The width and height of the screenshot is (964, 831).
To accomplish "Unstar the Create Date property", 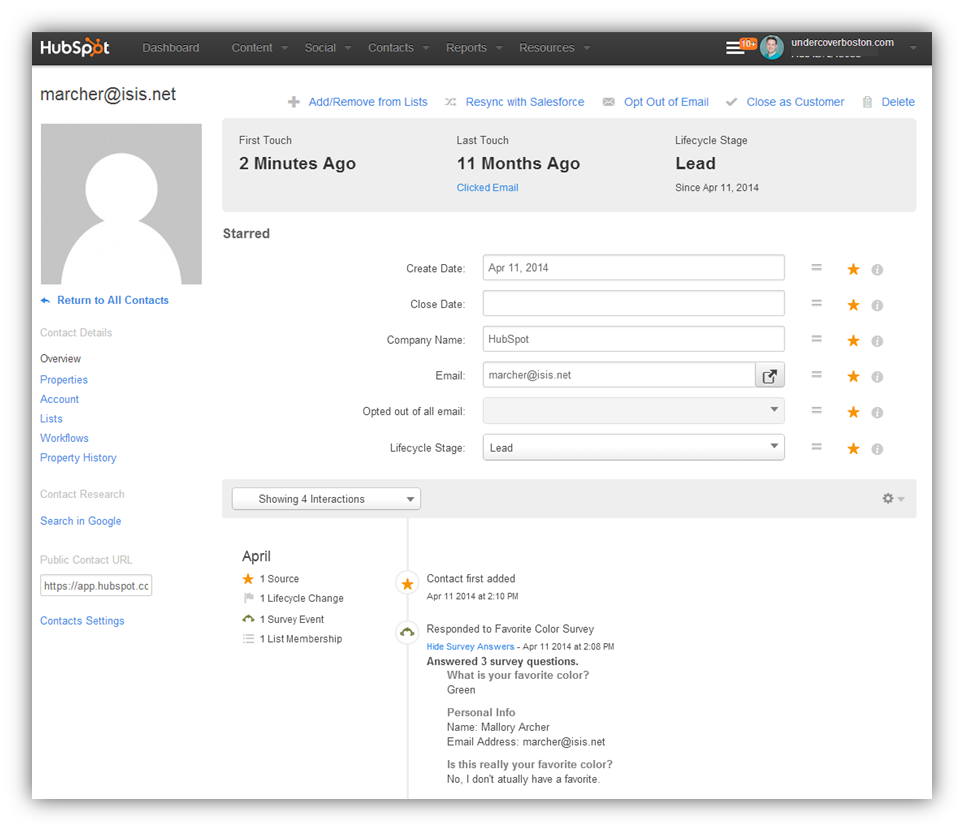I will click(853, 269).
